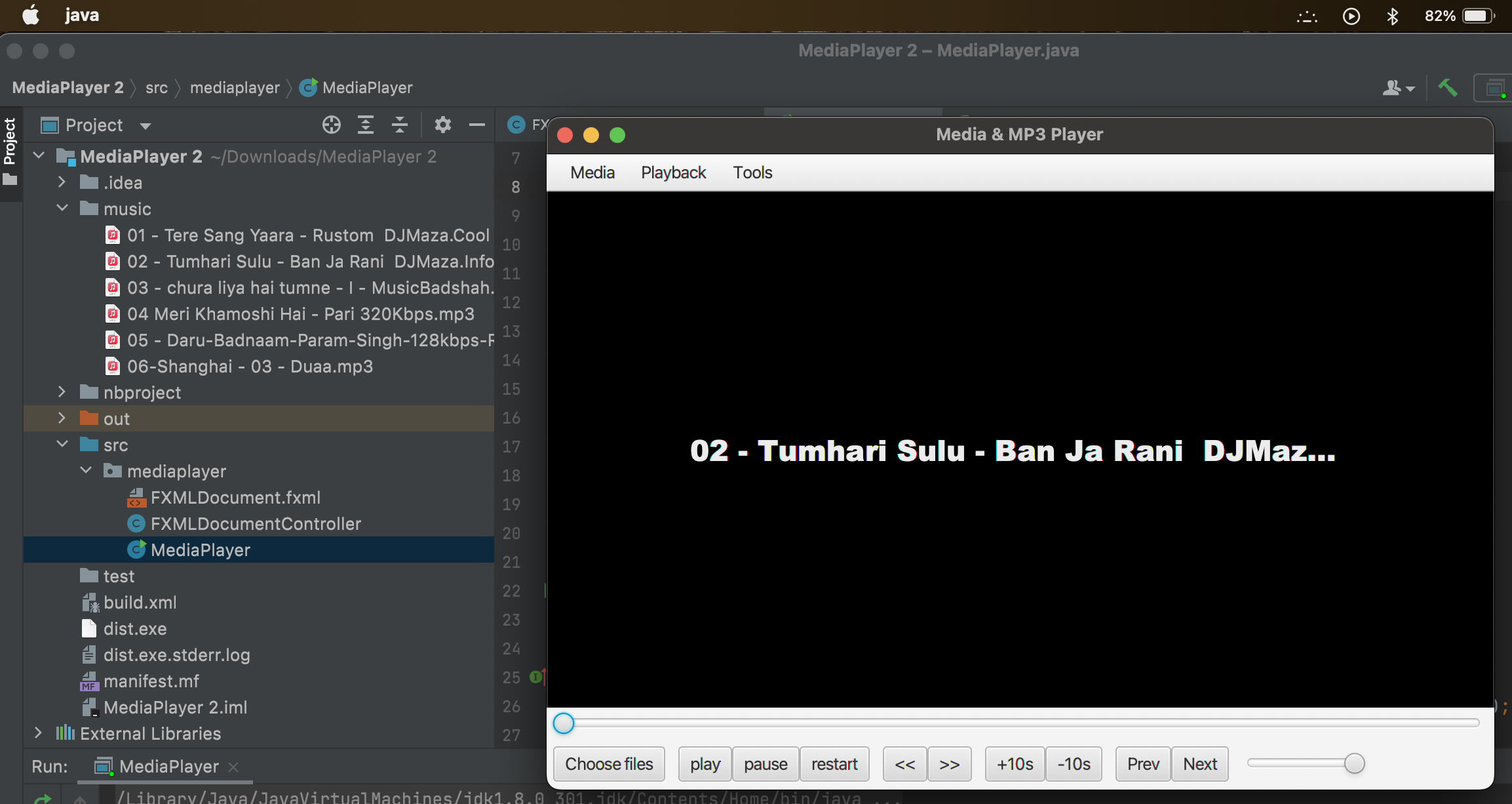The width and height of the screenshot is (1512, 804).
Task: Open the Playback menu in media player
Action: pos(672,172)
